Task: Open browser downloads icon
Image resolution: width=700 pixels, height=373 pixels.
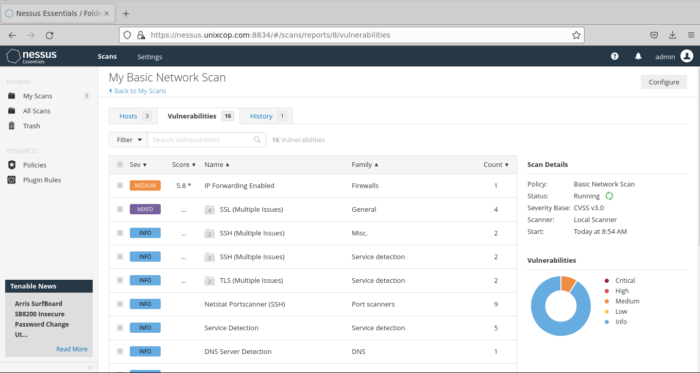Action: point(672,35)
